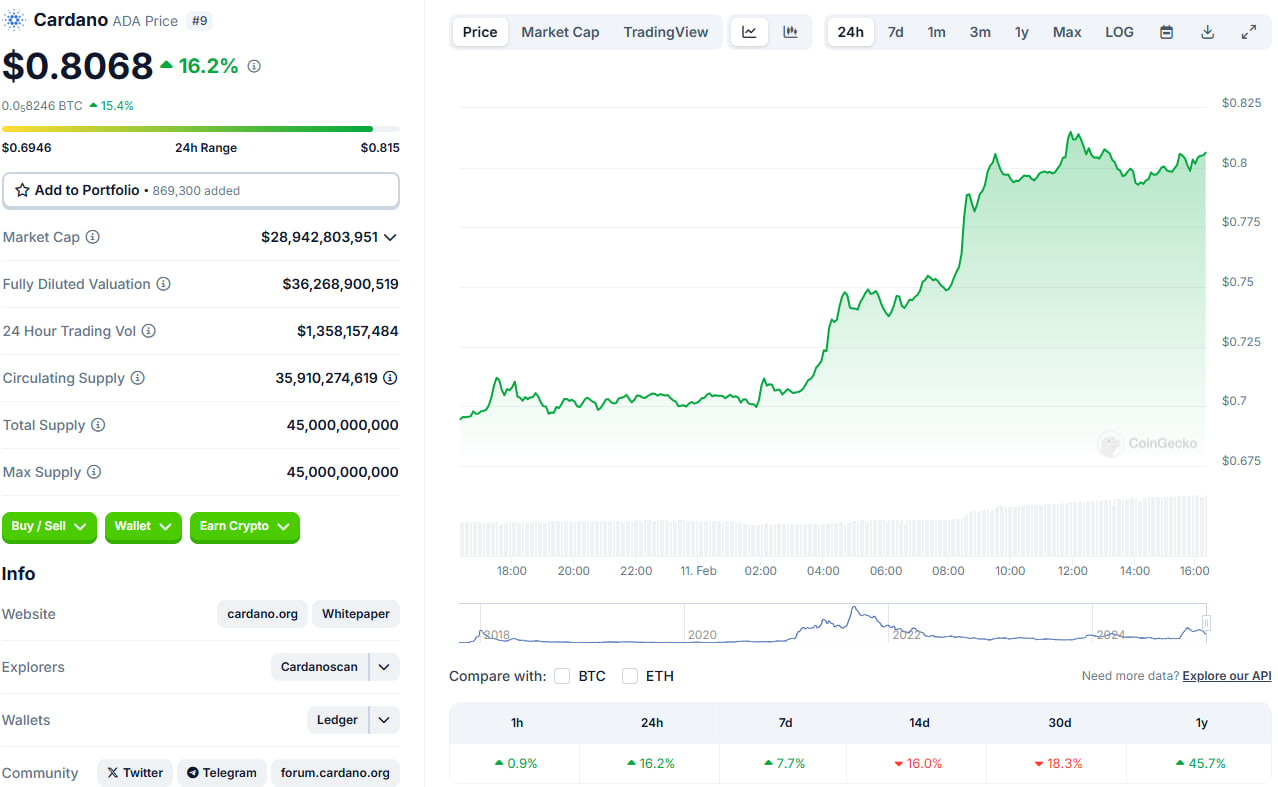Show Market Cap info tooltip icon
The width and height of the screenshot is (1278, 787).
coord(92,237)
